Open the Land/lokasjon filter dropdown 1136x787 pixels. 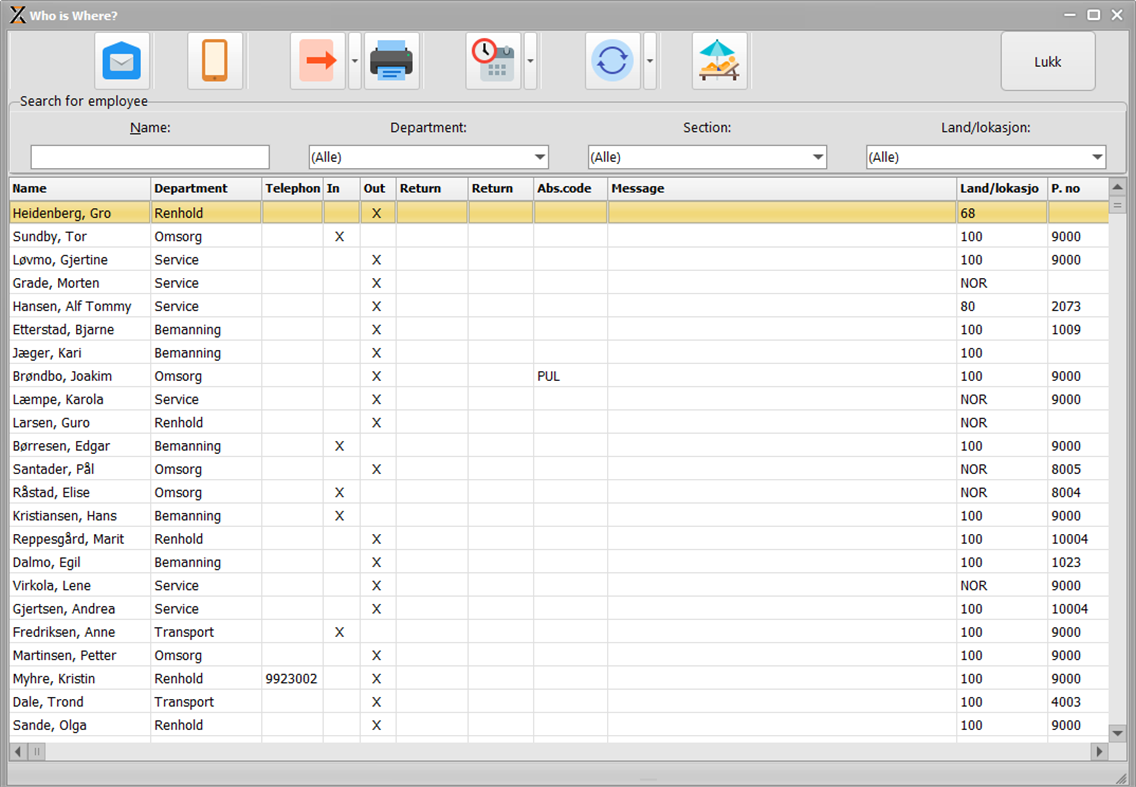986,156
